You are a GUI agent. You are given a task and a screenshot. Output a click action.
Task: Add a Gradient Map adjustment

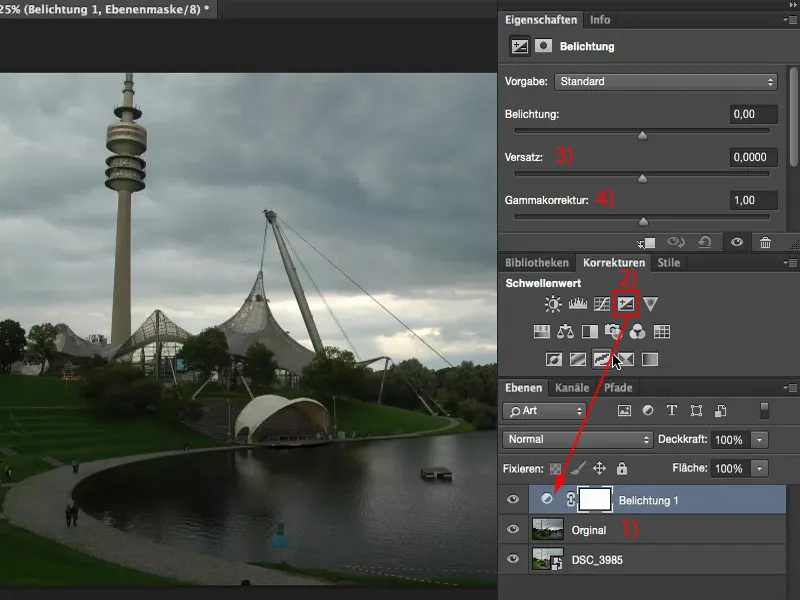(x=649, y=360)
